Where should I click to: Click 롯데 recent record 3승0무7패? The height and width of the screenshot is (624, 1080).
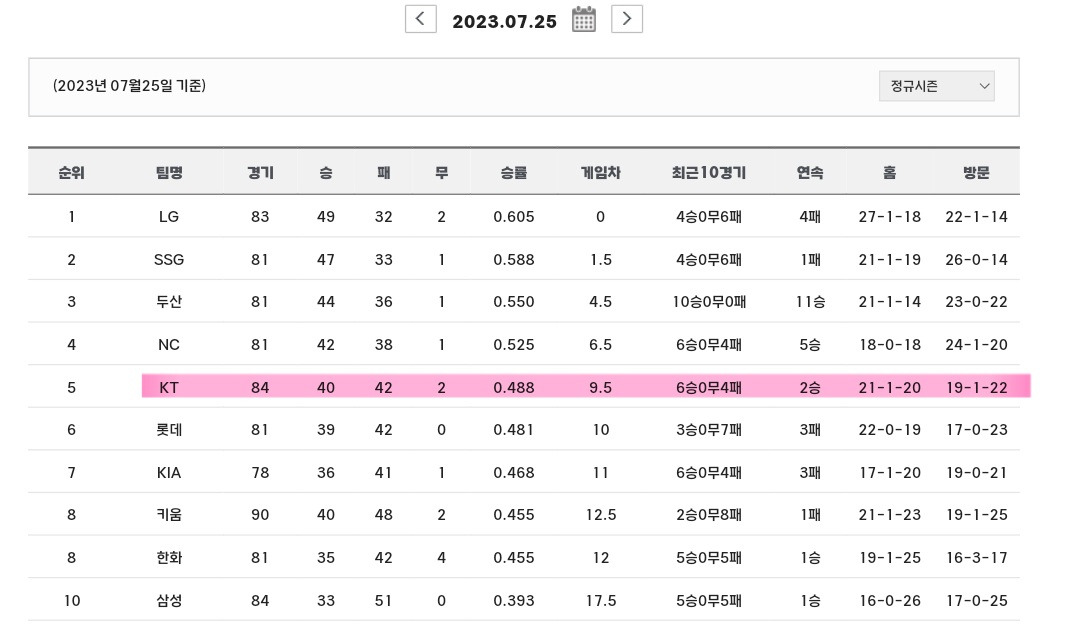(x=709, y=430)
